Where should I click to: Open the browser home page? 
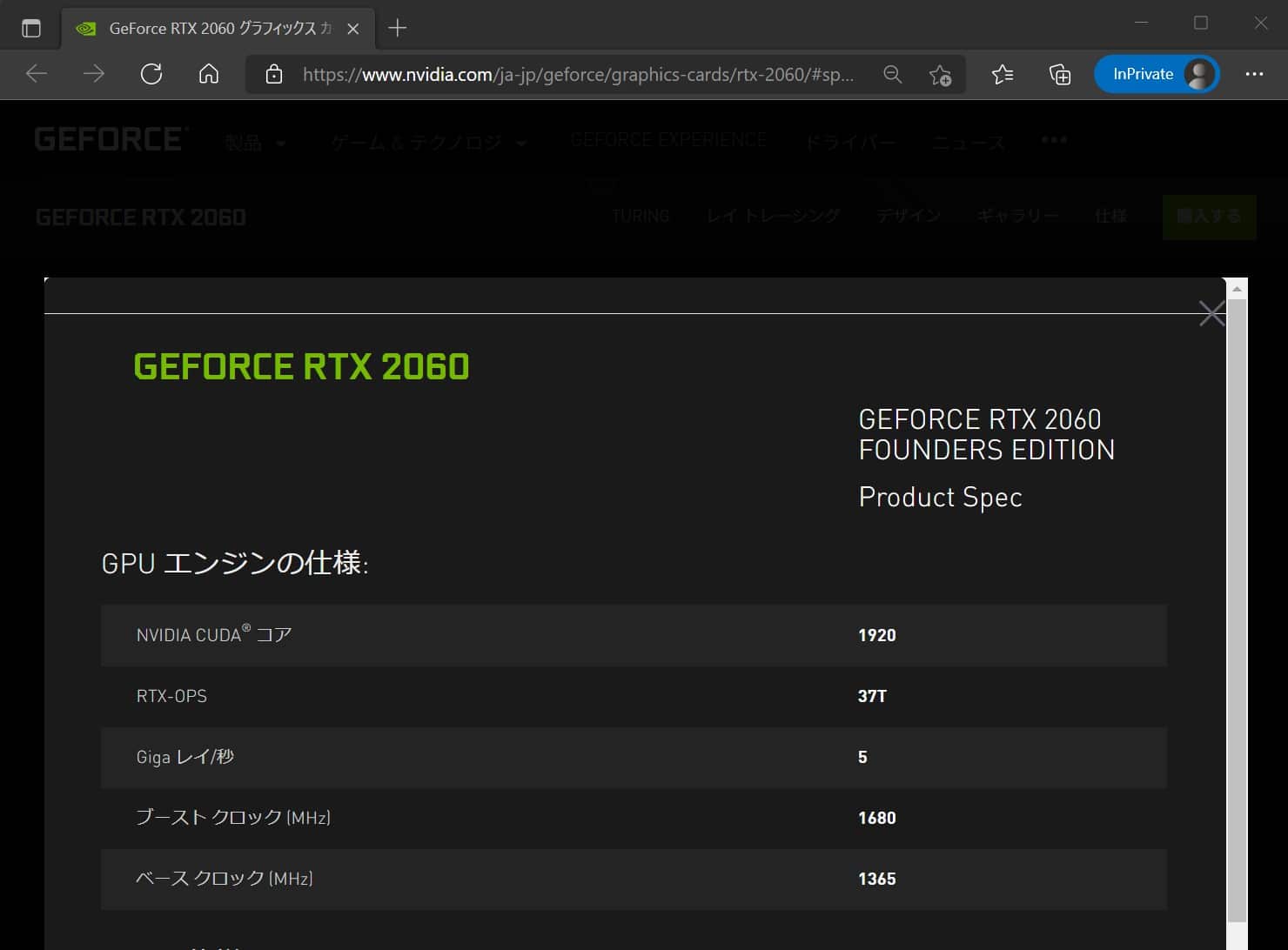click(x=209, y=74)
